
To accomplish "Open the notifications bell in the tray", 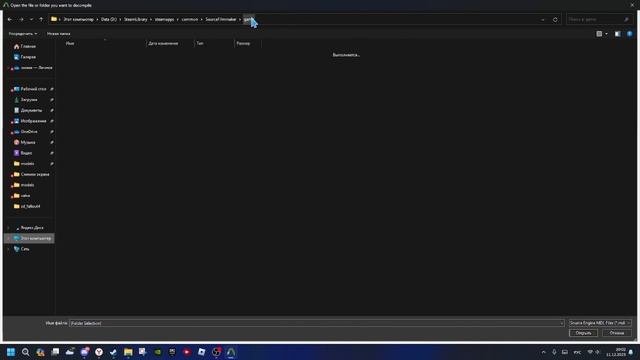I will point(631,352).
